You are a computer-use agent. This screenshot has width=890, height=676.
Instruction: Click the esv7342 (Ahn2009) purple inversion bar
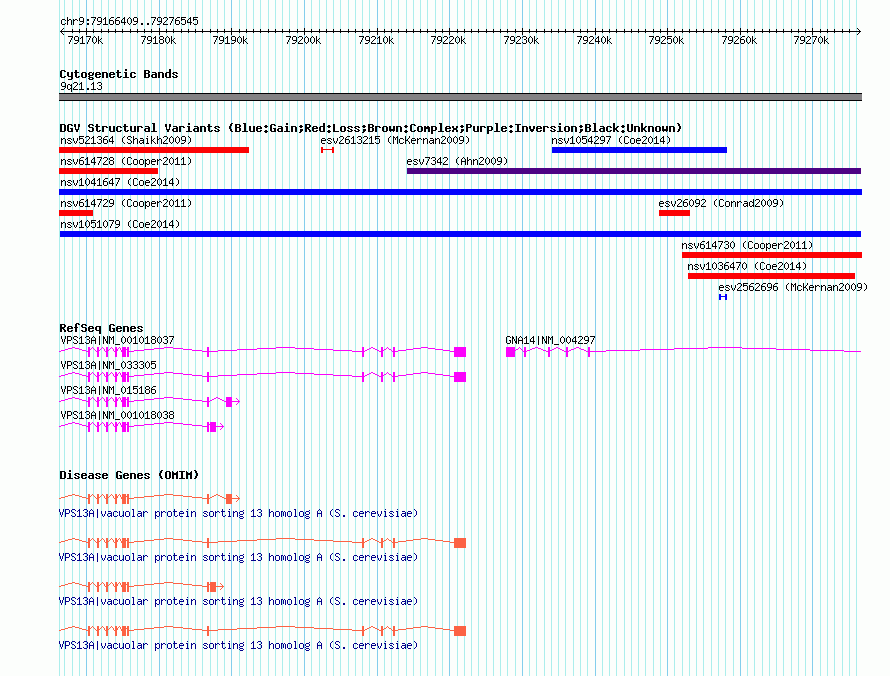tap(634, 171)
